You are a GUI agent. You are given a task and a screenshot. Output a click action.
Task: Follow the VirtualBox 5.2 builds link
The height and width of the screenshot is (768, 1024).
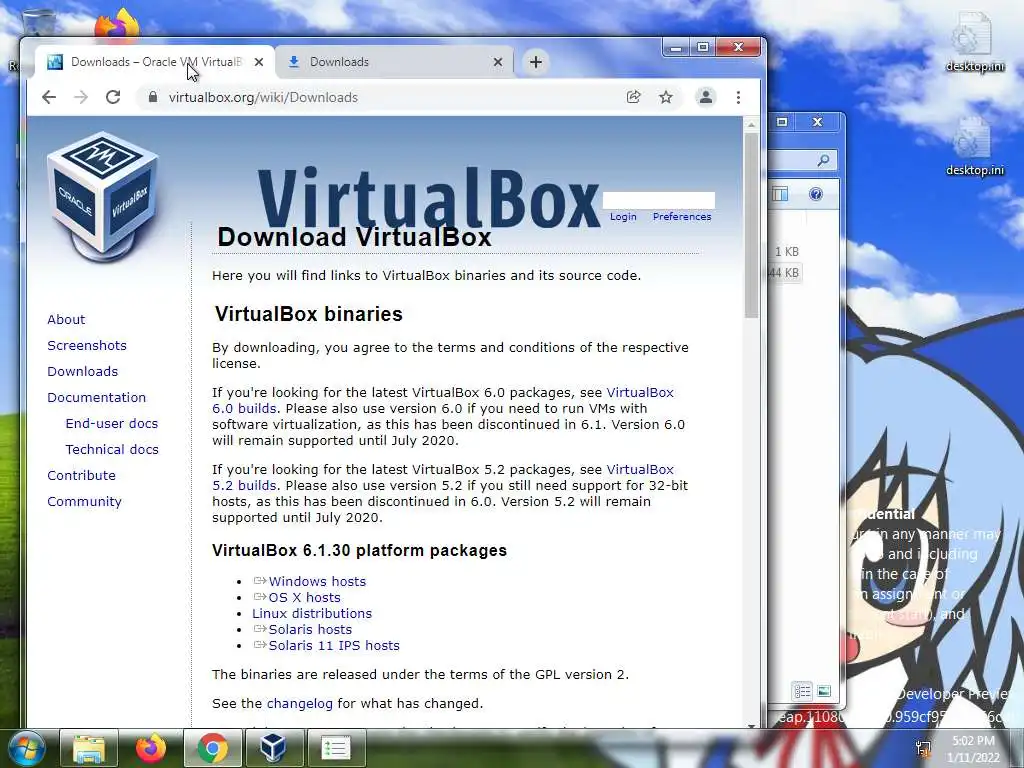[x=640, y=470]
